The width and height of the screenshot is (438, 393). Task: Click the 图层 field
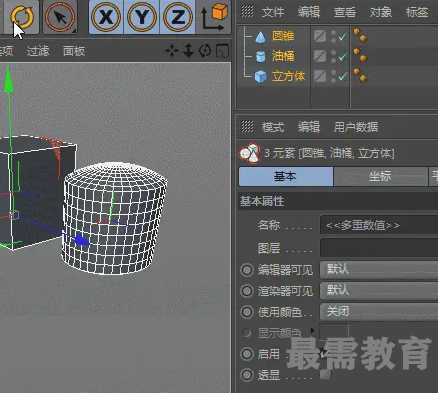click(x=379, y=248)
